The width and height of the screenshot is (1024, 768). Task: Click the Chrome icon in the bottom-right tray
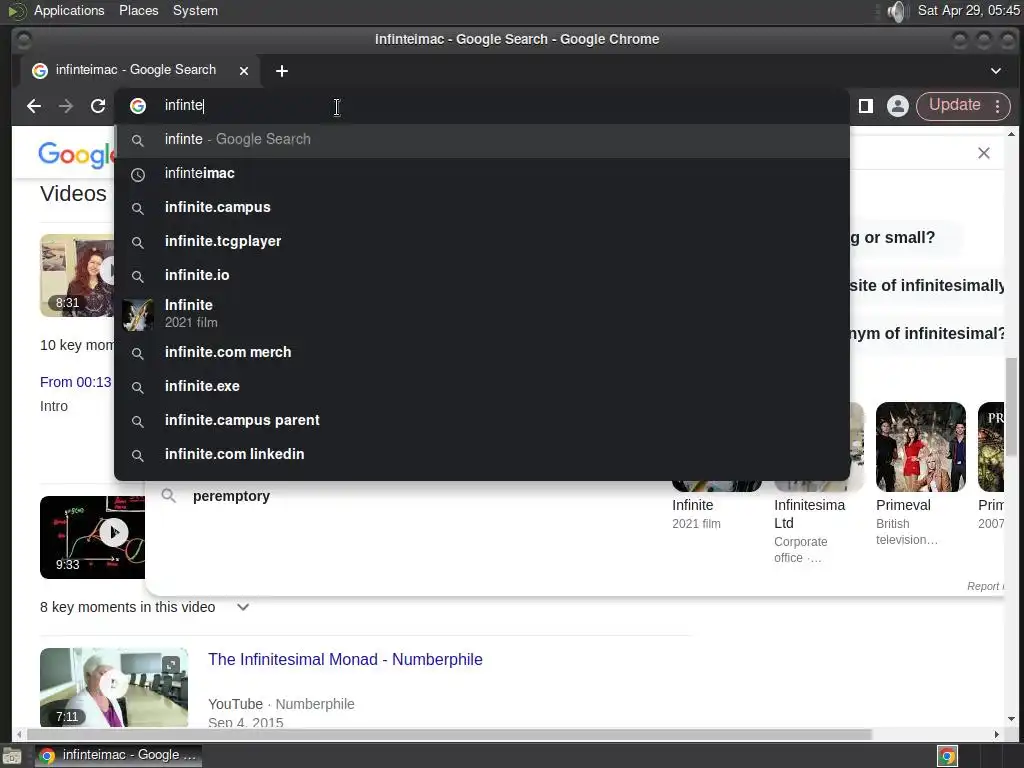[947, 756]
